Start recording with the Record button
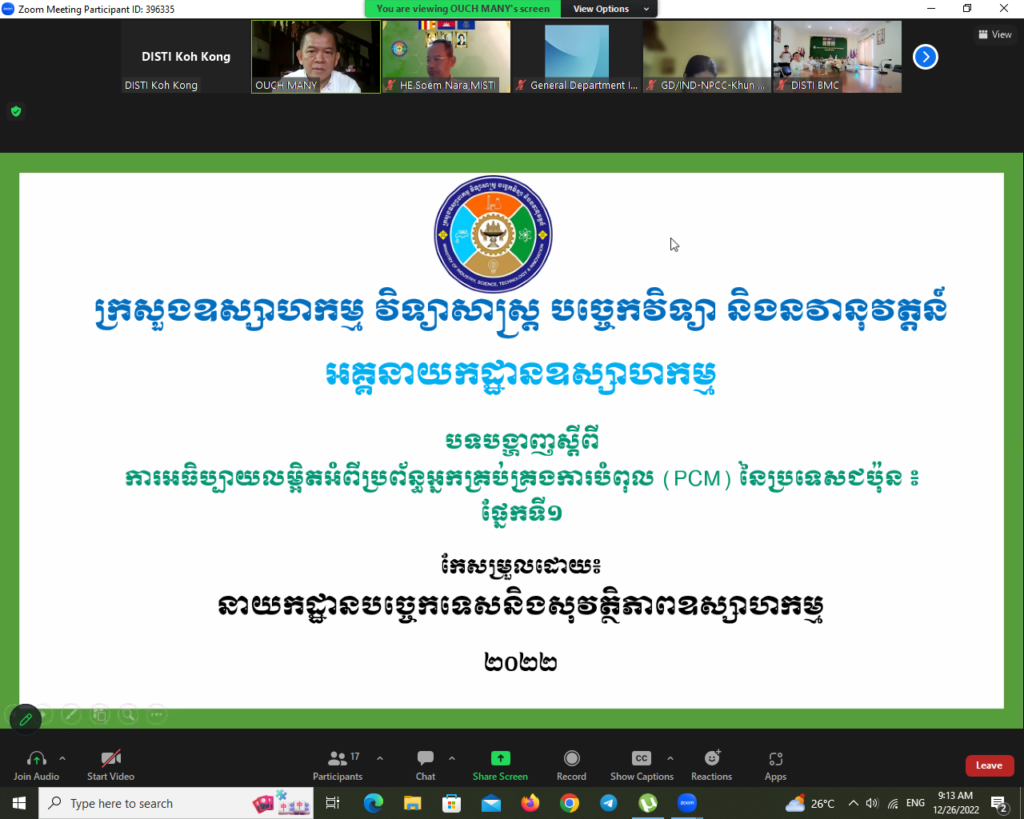Screen dimensions: 1024x819 [571, 759]
